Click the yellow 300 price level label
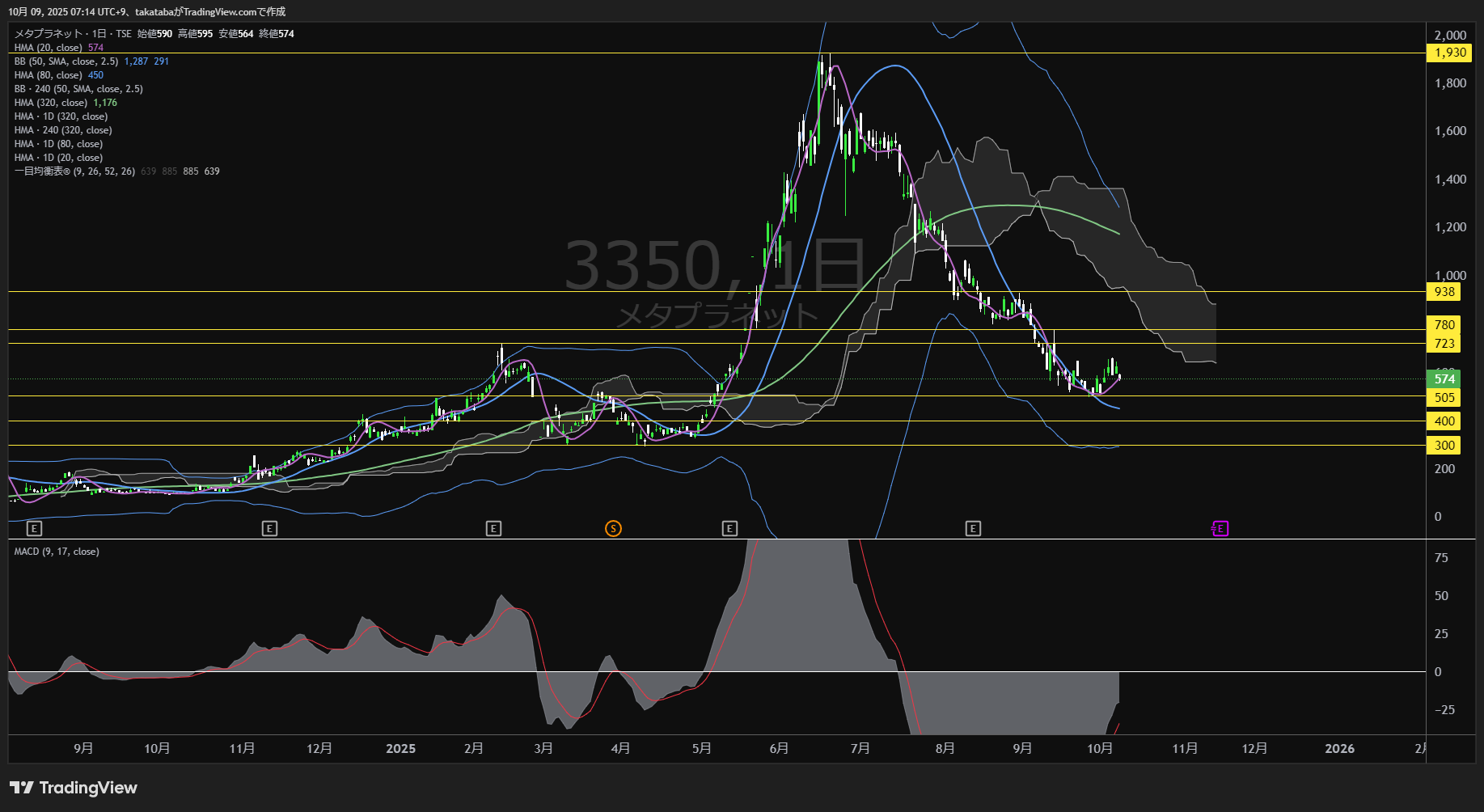This screenshot has height=812, width=1484. pos(1444,446)
